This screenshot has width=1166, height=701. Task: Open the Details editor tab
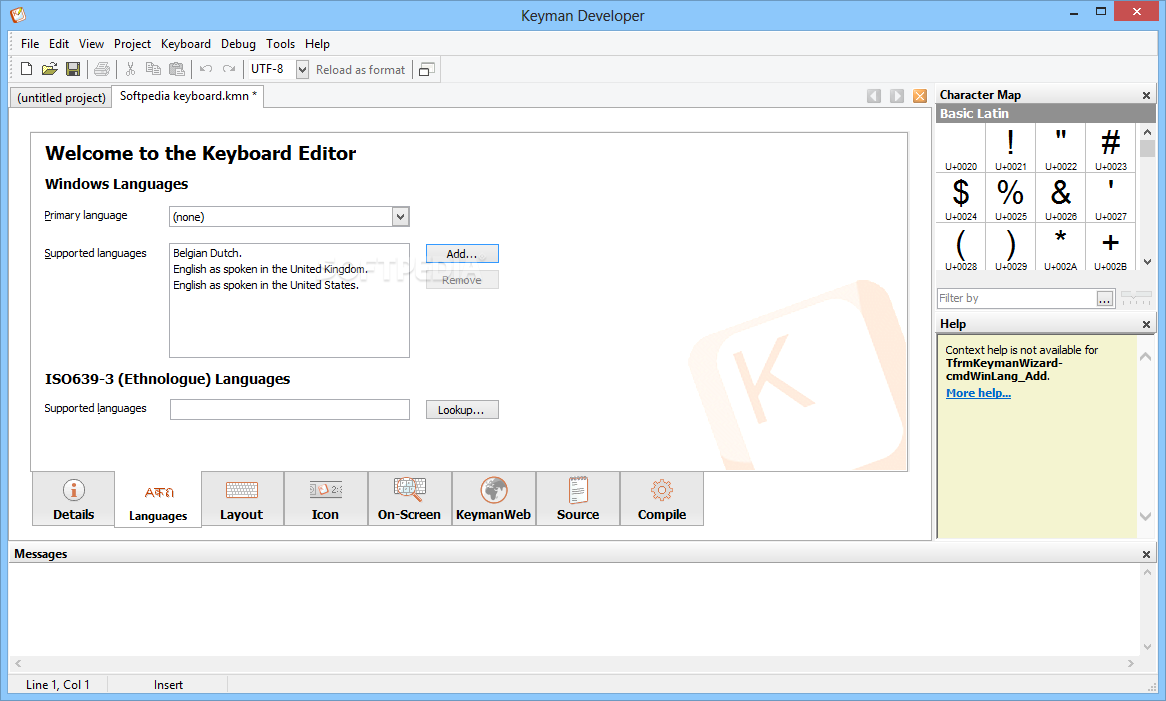(x=74, y=499)
